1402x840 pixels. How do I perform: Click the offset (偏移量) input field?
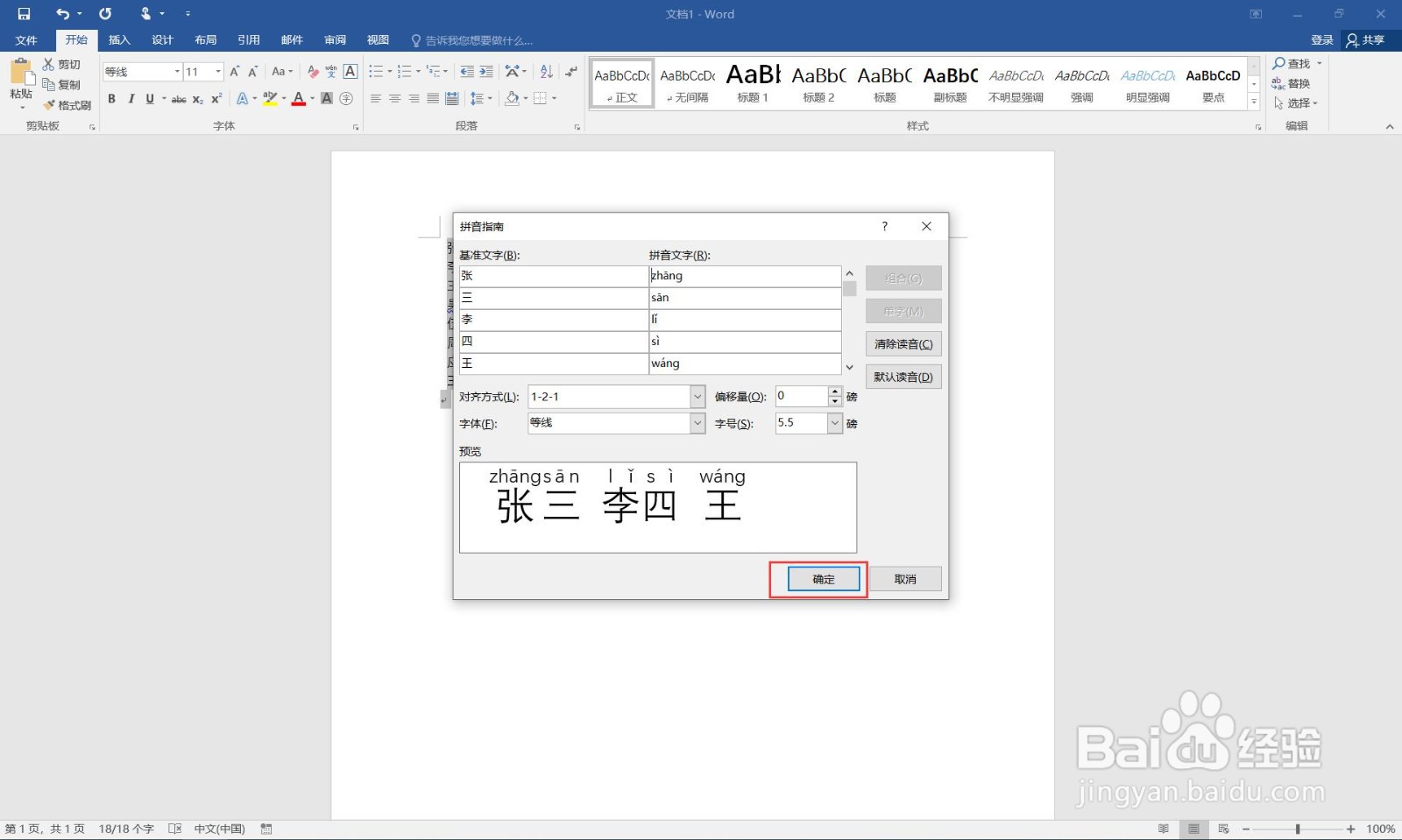coord(802,397)
